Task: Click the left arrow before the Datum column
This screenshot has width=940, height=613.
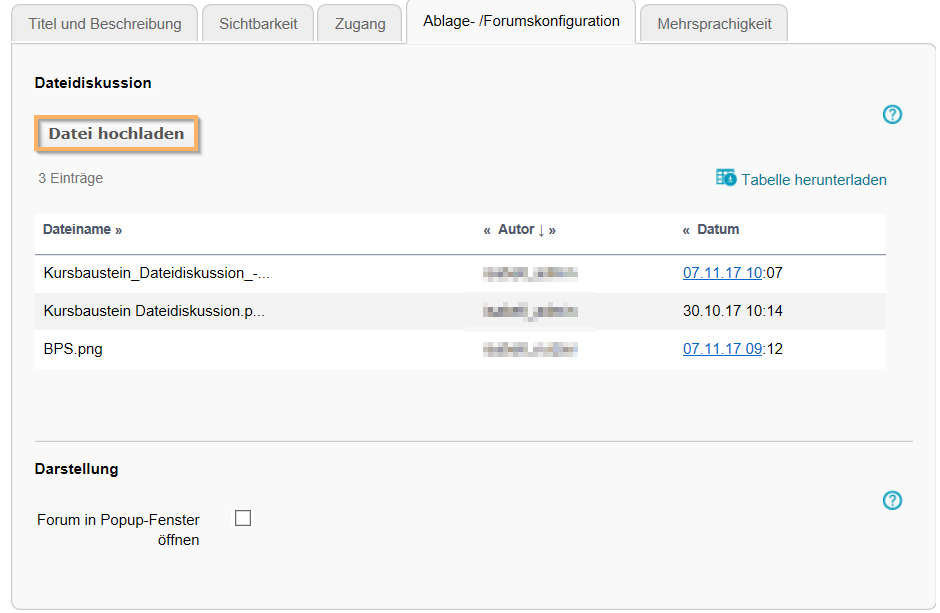Action: click(685, 229)
